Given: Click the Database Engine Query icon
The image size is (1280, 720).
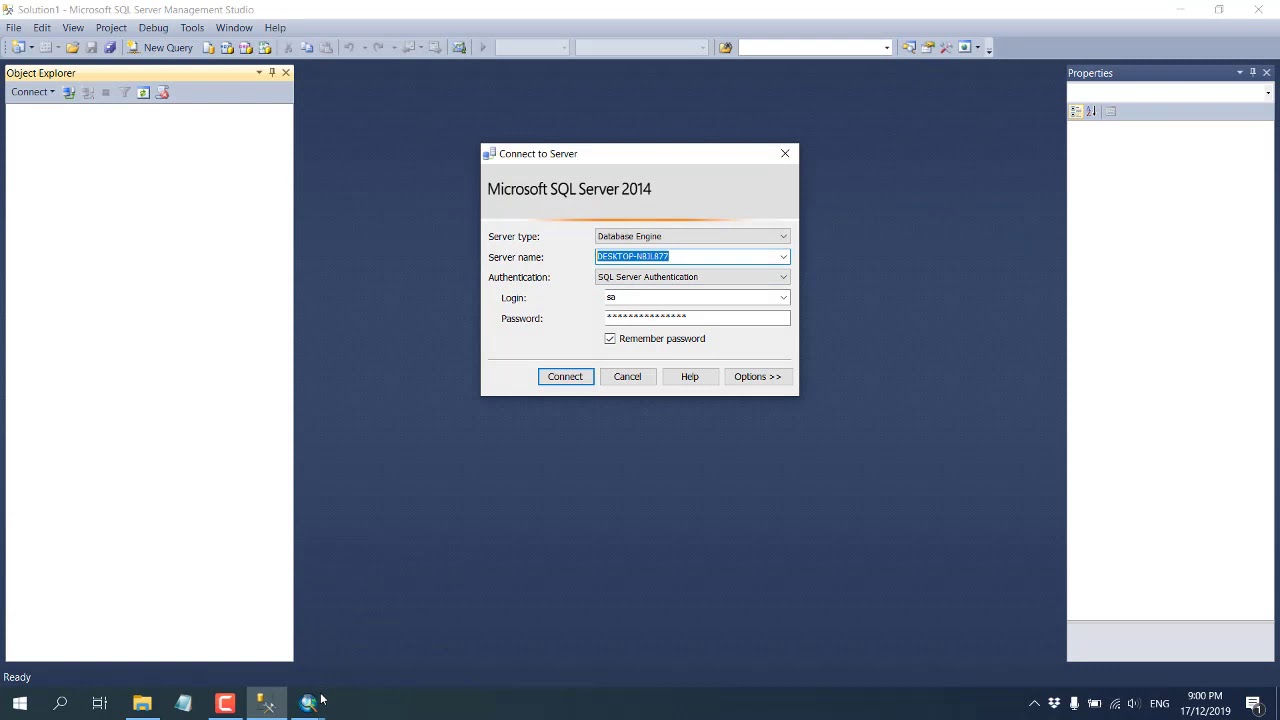Looking at the screenshot, I should [208, 47].
